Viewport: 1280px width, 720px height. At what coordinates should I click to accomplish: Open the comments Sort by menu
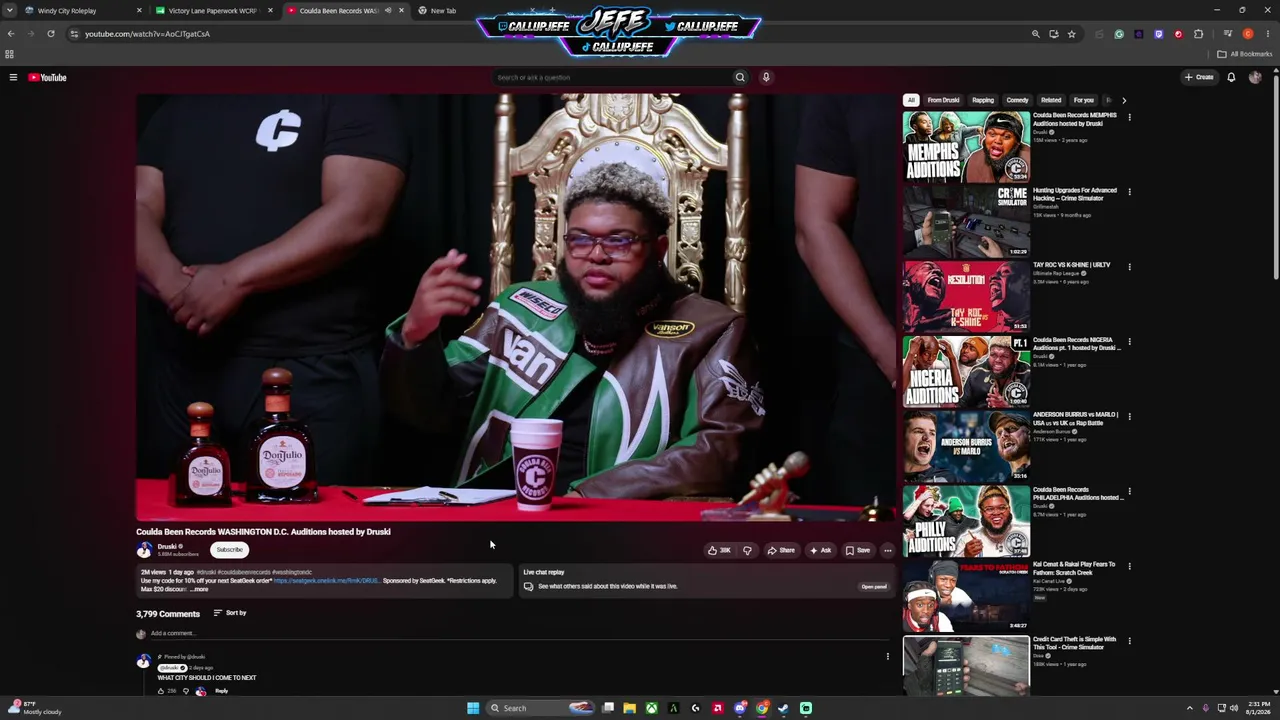point(230,613)
